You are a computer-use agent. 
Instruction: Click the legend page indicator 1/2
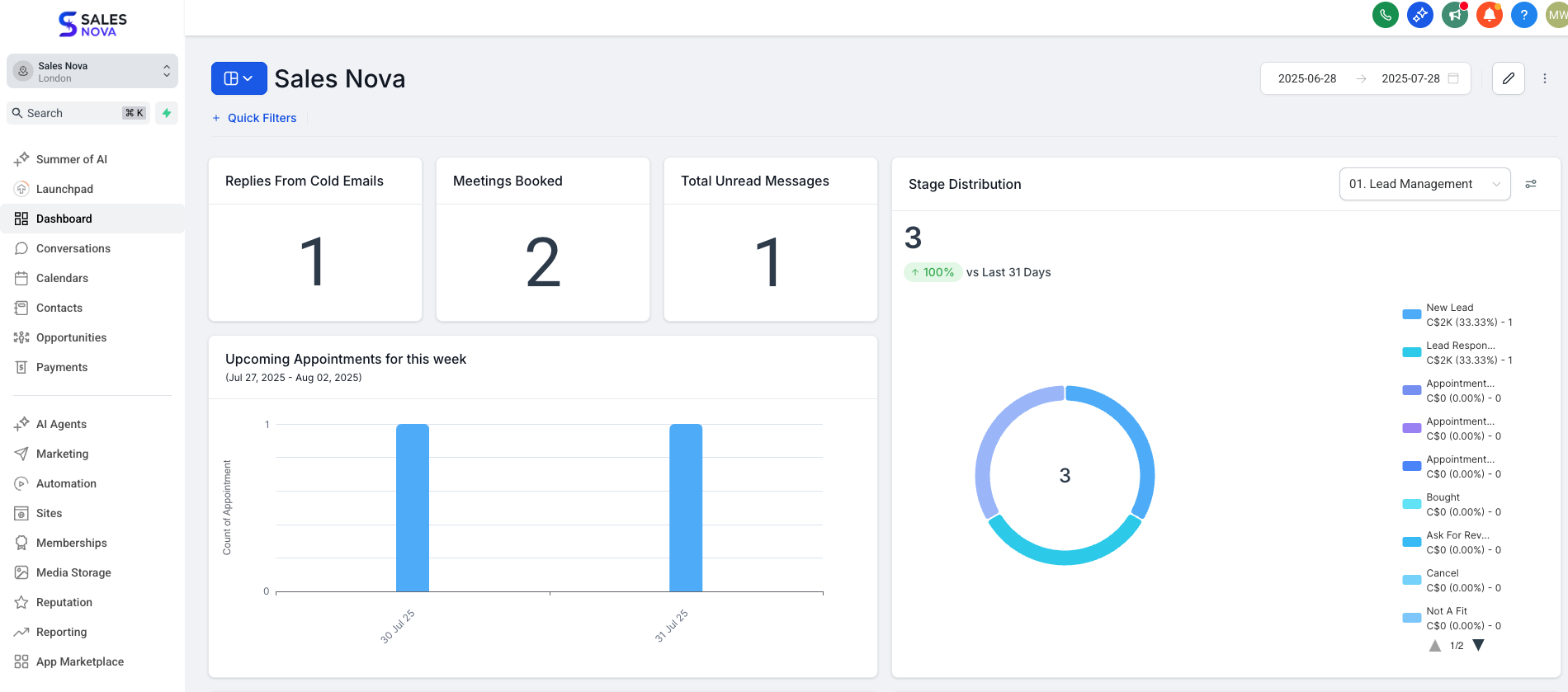point(1457,646)
